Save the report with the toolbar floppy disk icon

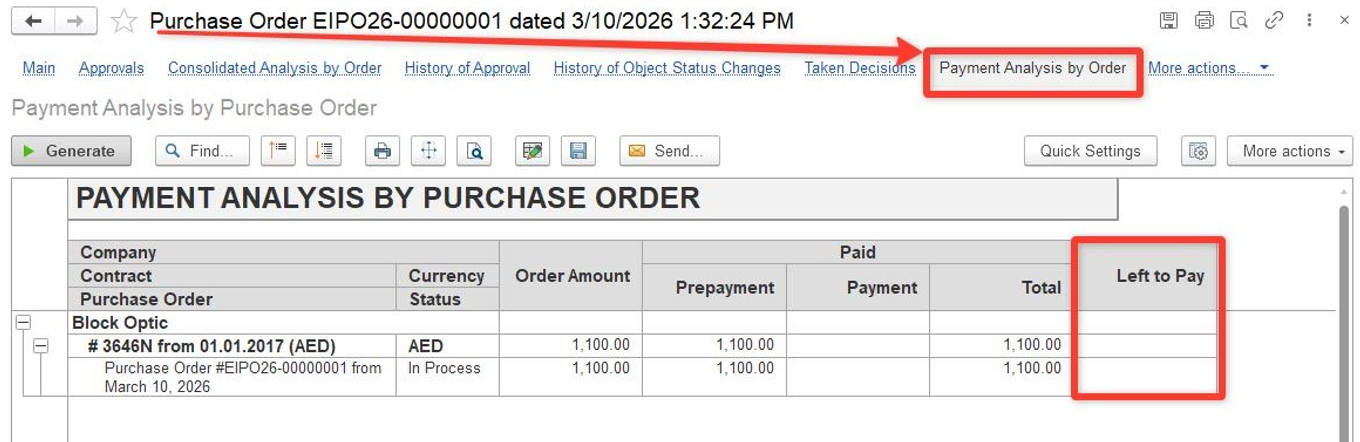tap(578, 151)
